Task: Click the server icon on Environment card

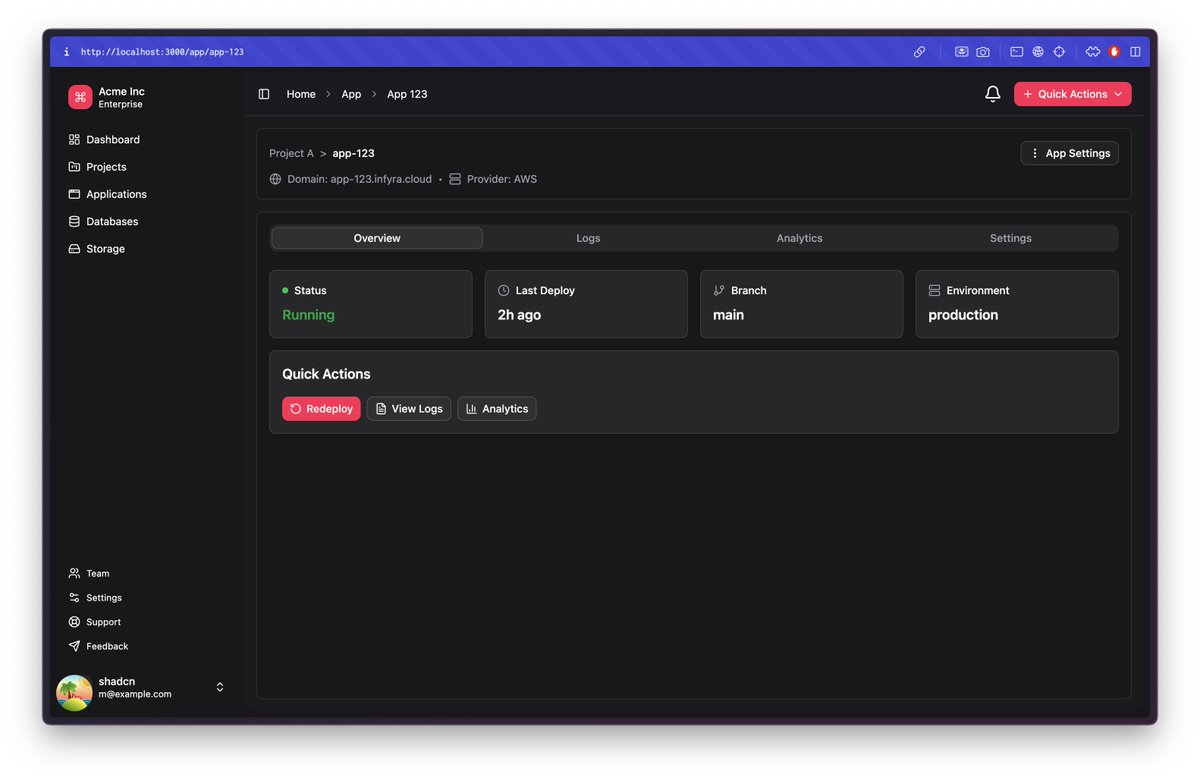Action: point(934,290)
